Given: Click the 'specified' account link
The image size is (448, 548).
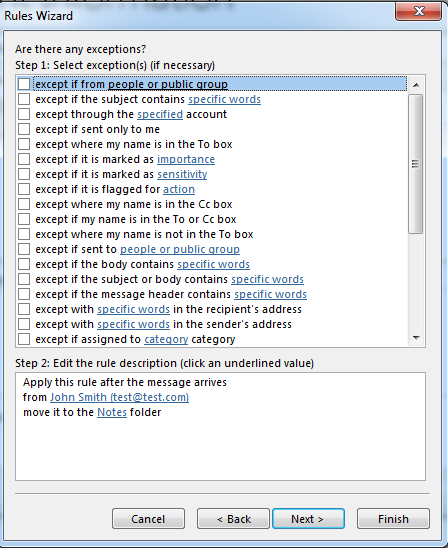Looking at the screenshot, I should pos(160,114).
